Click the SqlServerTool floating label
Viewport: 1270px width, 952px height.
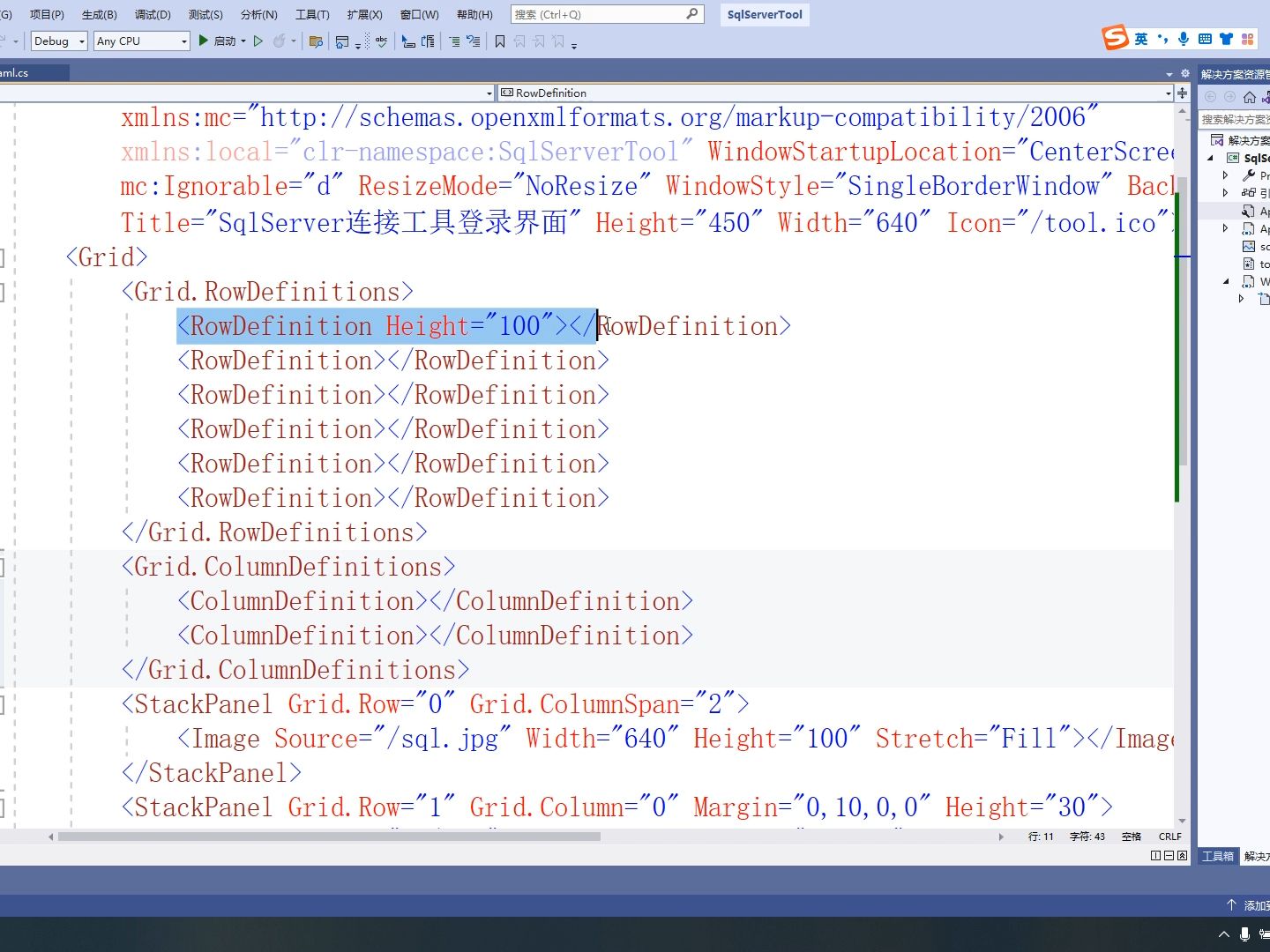tap(764, 15)
